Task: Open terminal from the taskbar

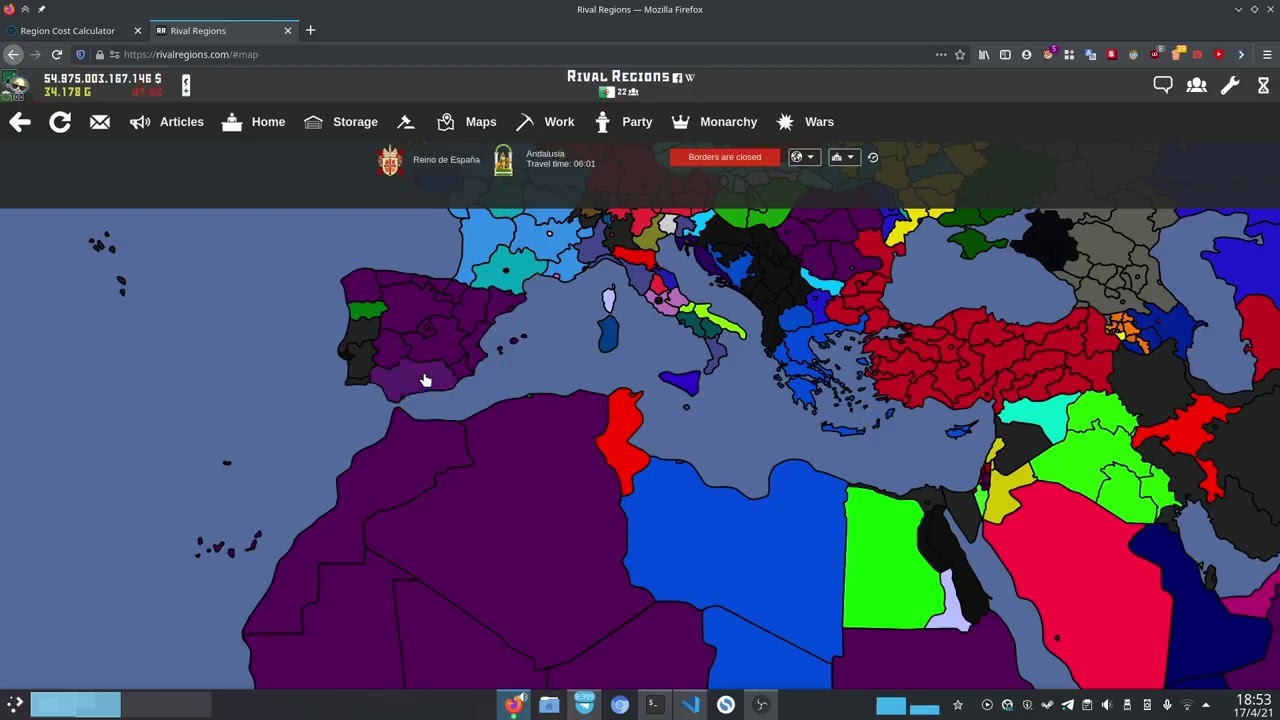Action: (x=654, y=705)
